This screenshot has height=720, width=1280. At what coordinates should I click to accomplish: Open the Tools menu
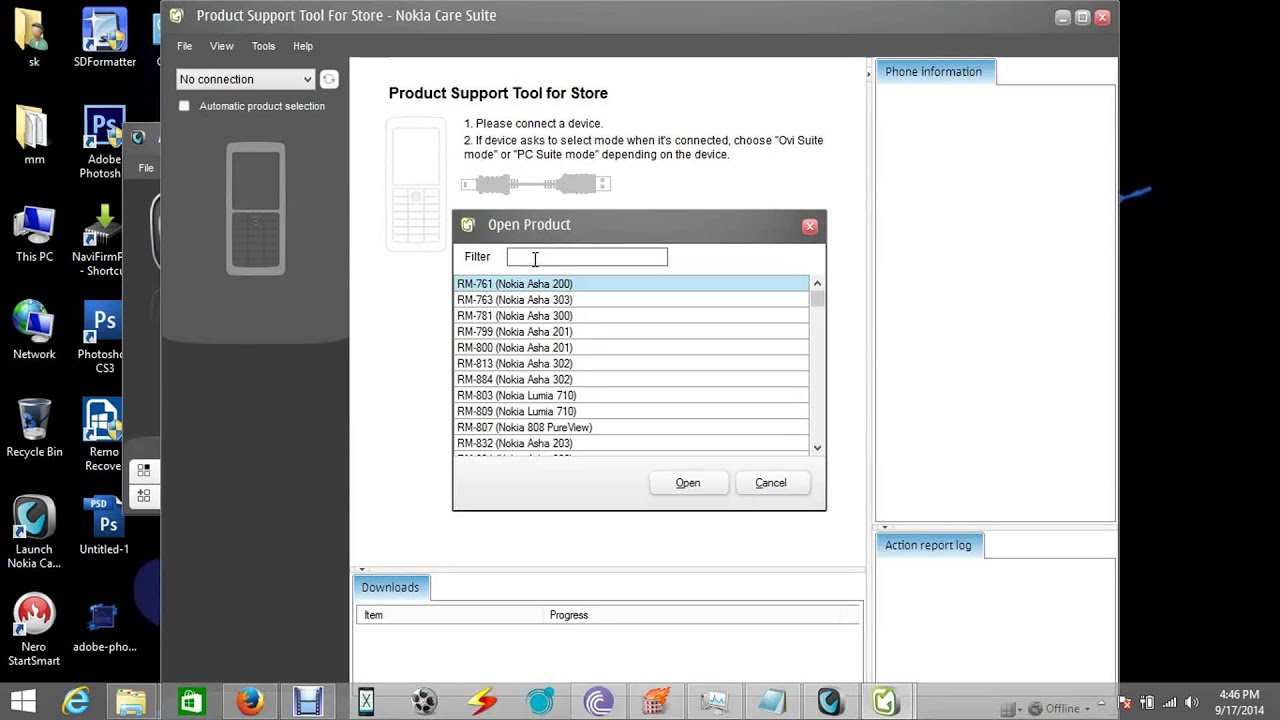pyautogui.click(x=263, y=46)
